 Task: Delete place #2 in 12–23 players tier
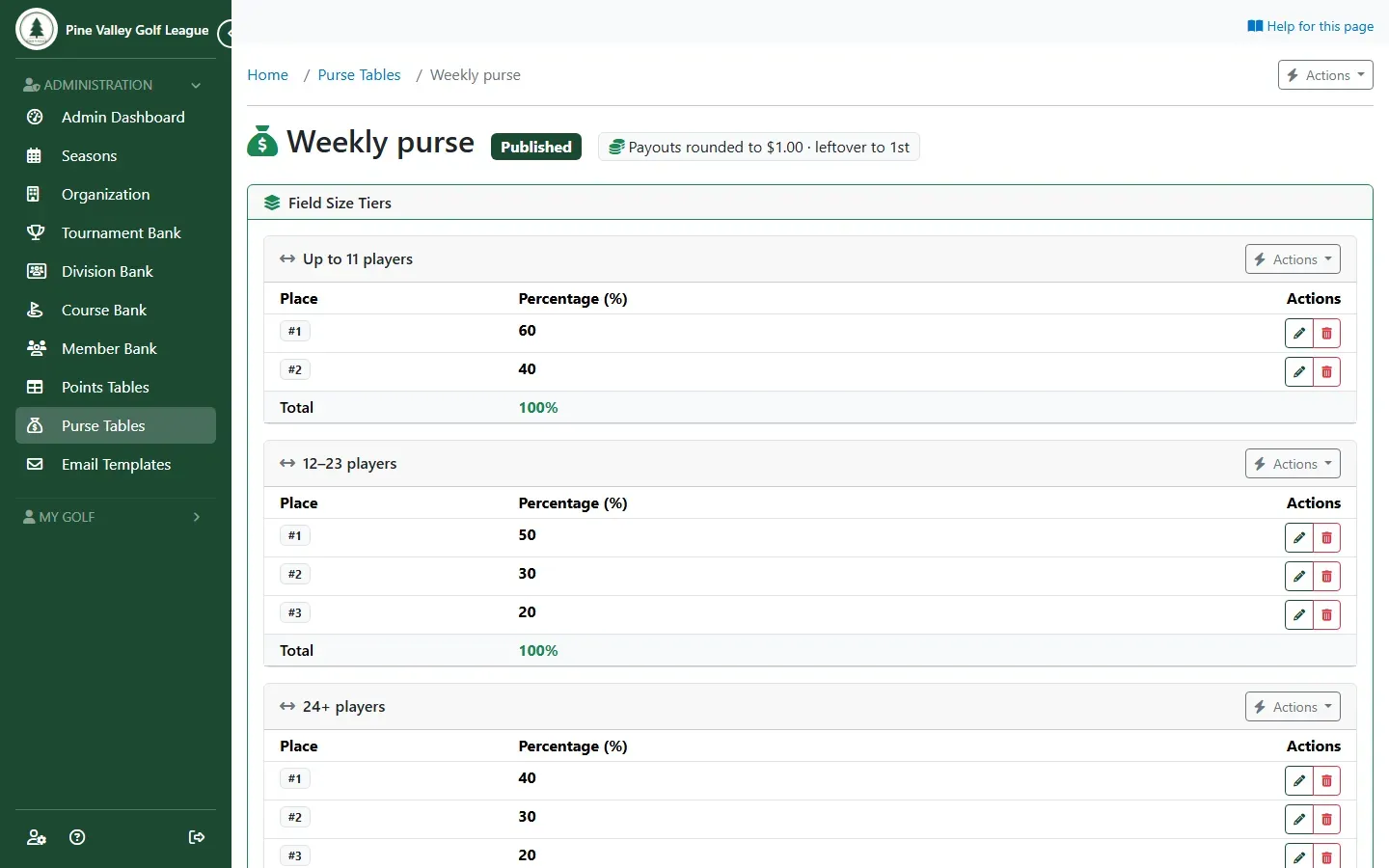[1327, 577]
